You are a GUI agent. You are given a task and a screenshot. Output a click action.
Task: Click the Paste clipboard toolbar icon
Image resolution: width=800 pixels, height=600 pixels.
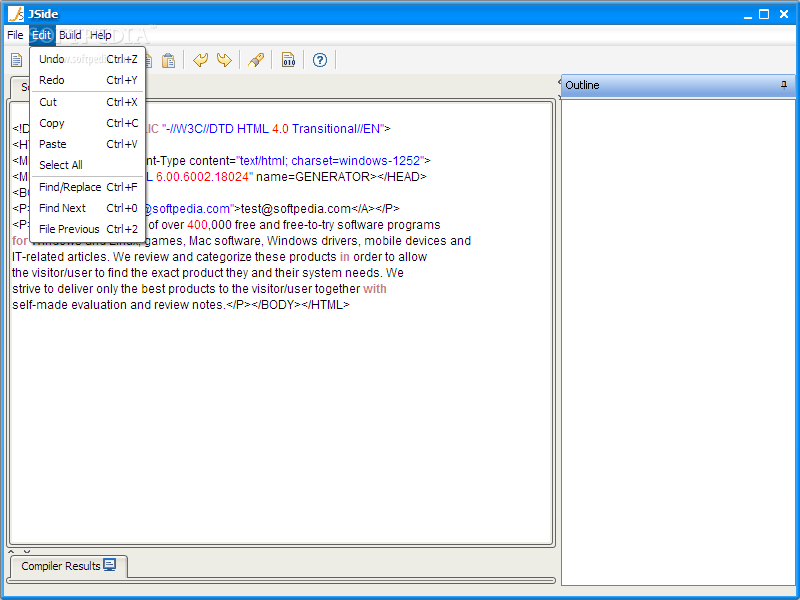click(168, 60)
